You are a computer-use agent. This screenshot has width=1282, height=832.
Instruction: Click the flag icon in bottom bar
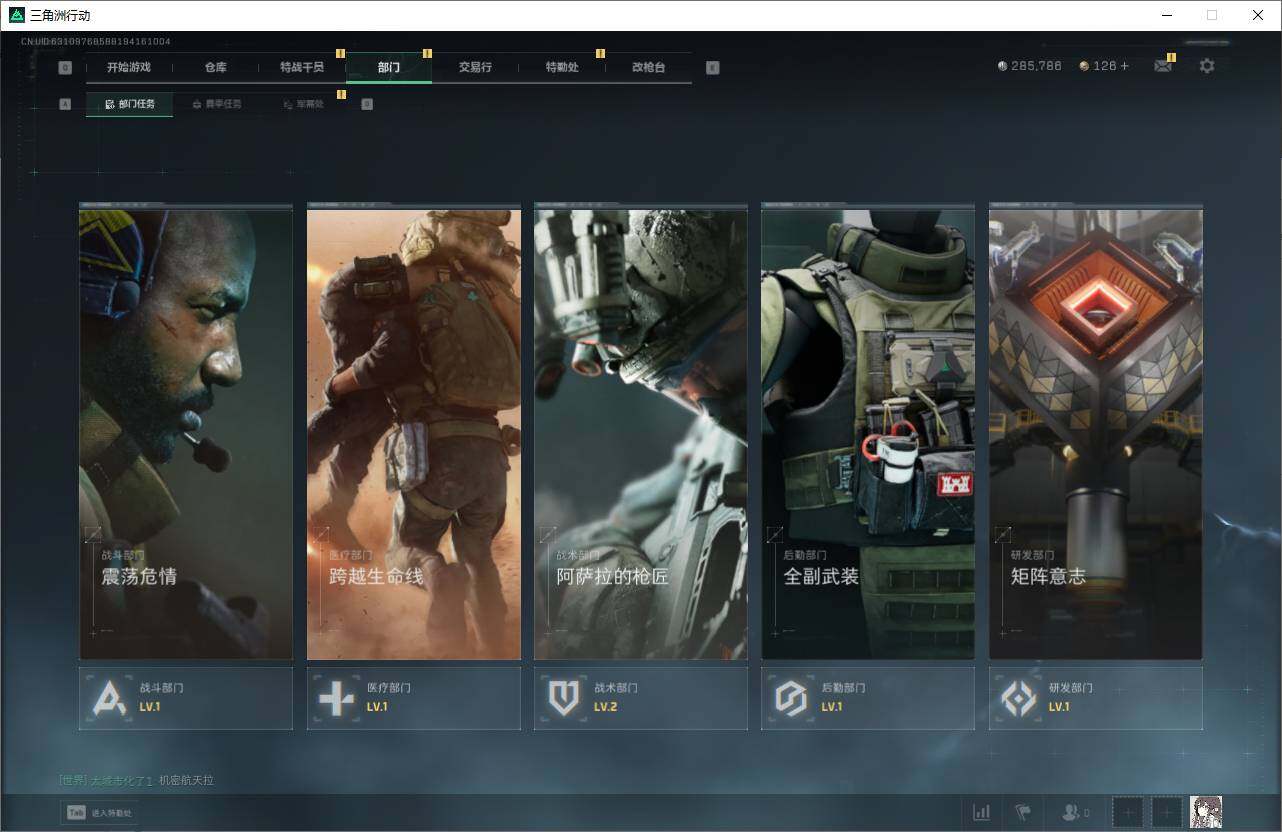[1022, 812]
